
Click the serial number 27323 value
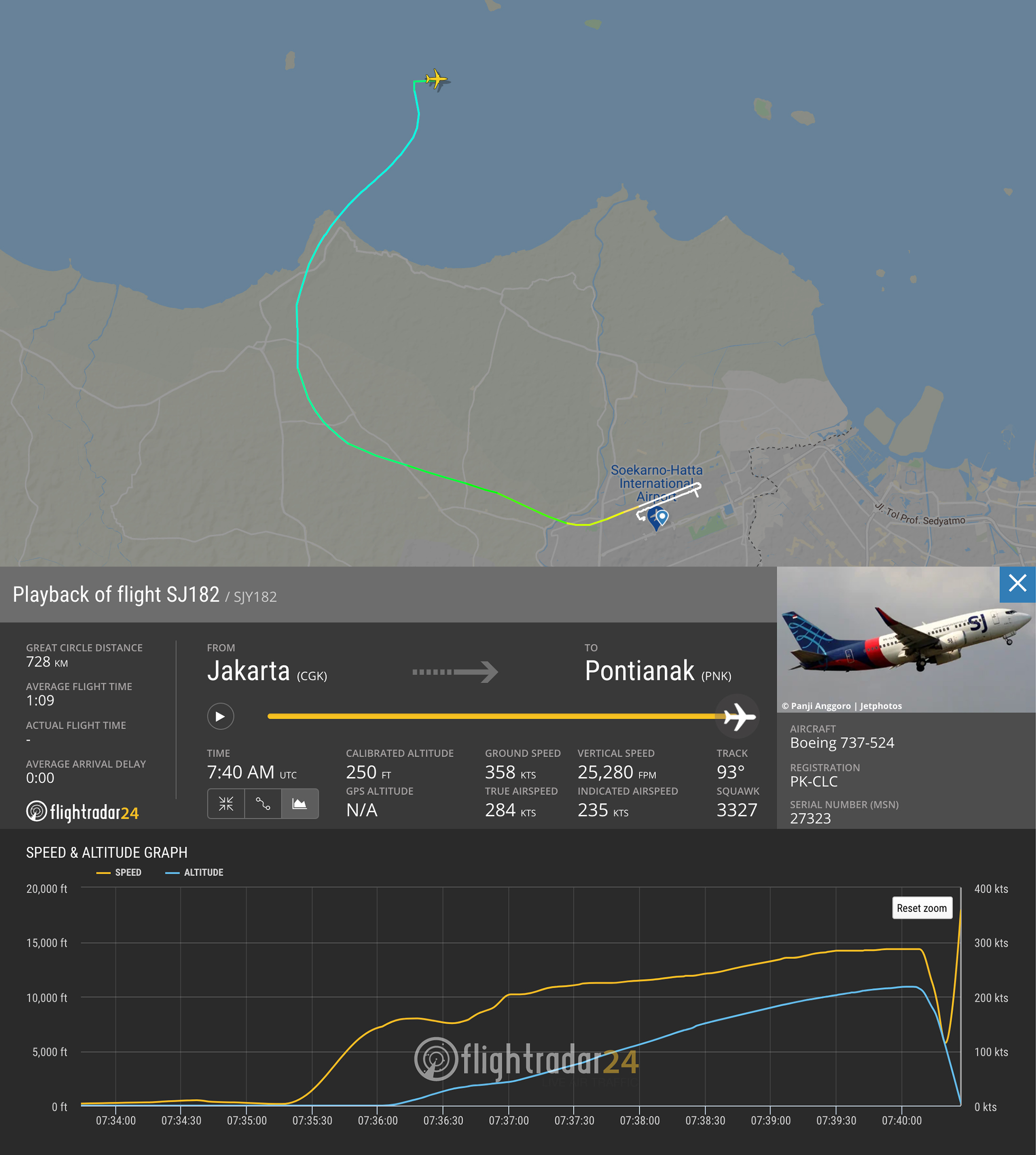[x=810, y=818]
